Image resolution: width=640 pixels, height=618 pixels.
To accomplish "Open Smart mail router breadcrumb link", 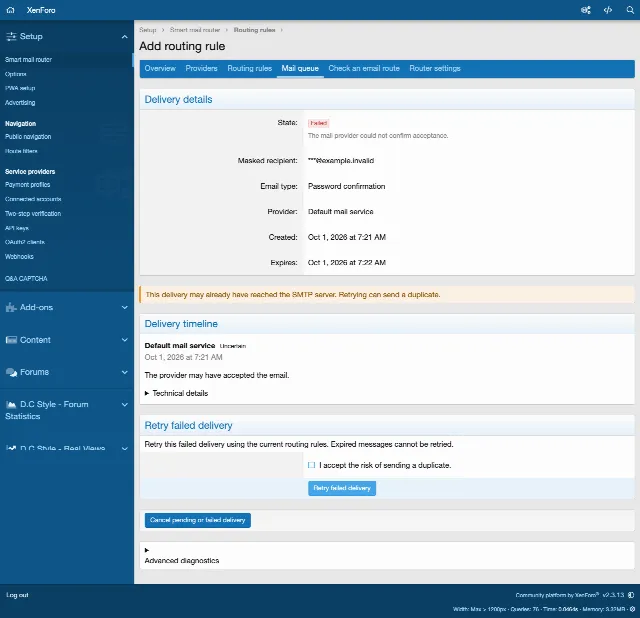I will [x=195, y=30].
